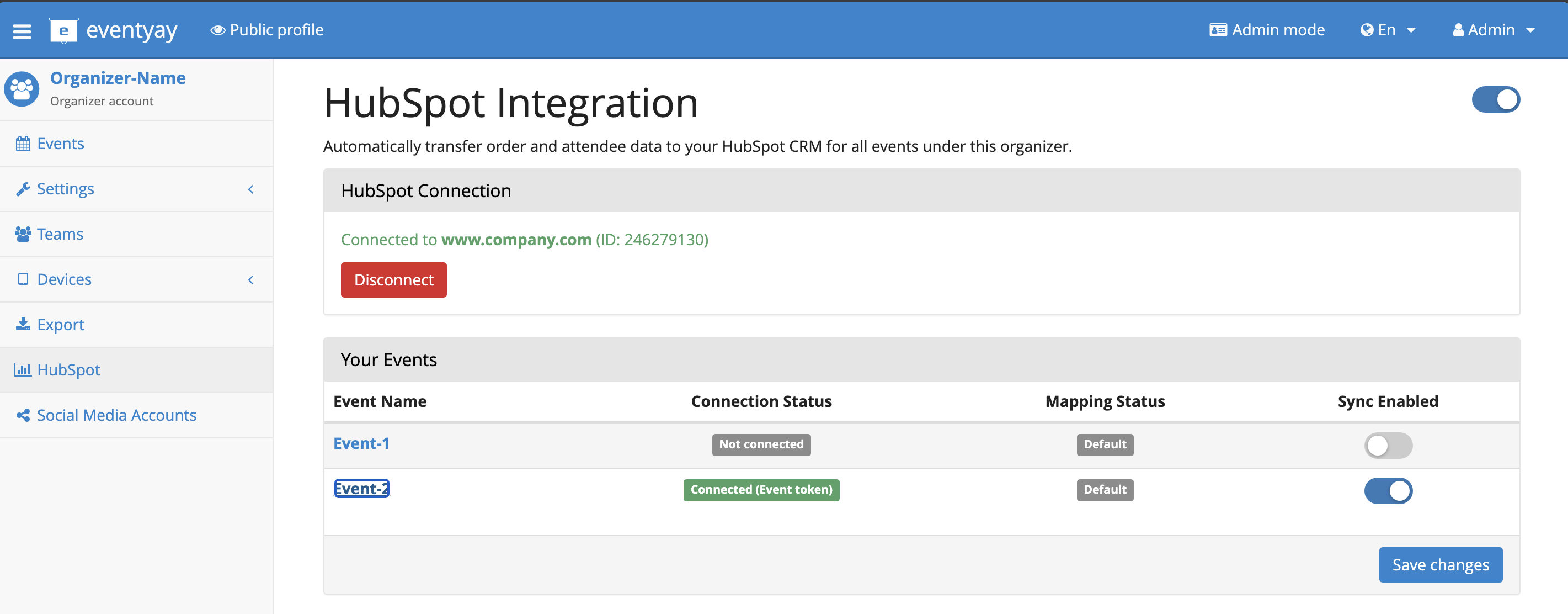Image resolution: width=1568 pixels, height=614 pixels.
Task: Select HubSpot in the sidebar
Action: coord(136,370)
